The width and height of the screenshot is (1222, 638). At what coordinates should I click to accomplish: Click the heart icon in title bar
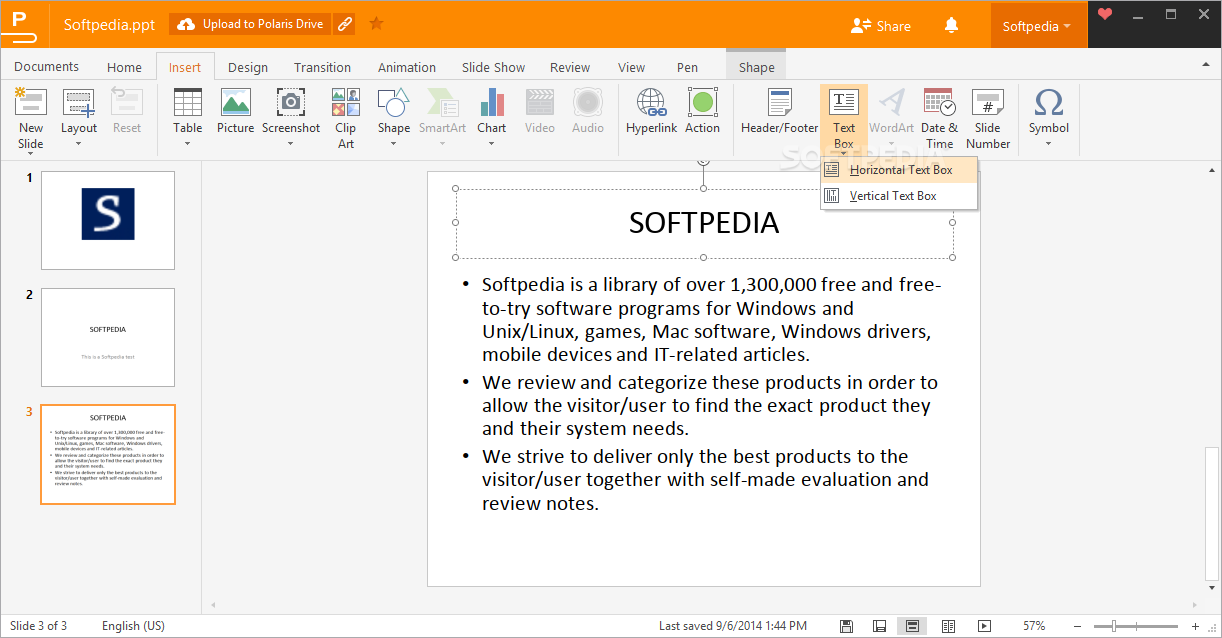tap(1104, 14)
